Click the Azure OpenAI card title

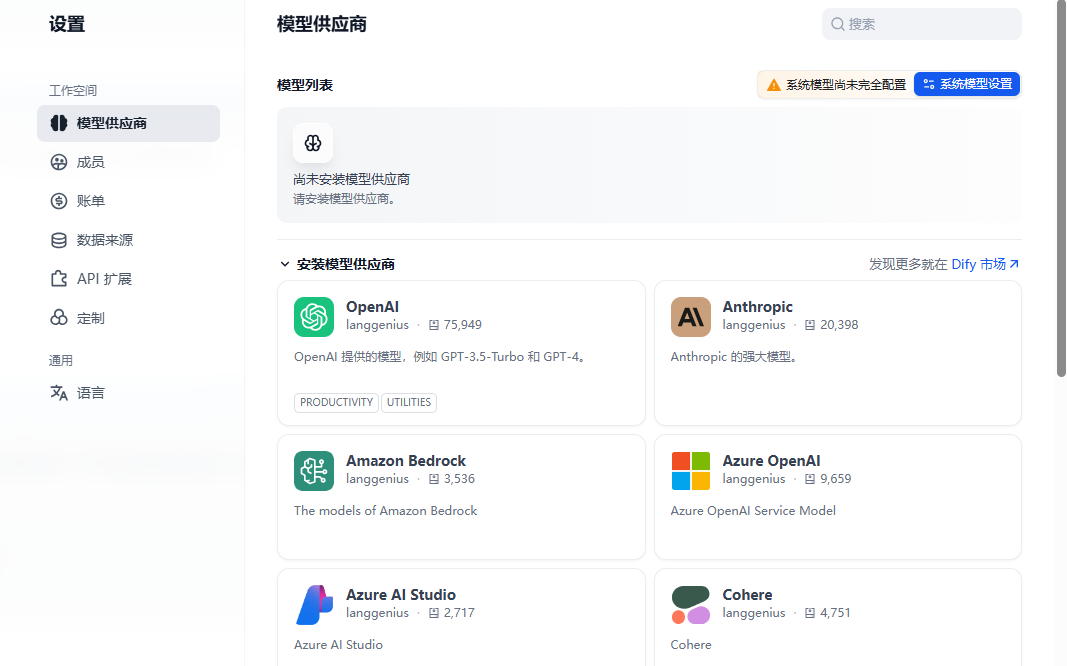pos(771,461)
